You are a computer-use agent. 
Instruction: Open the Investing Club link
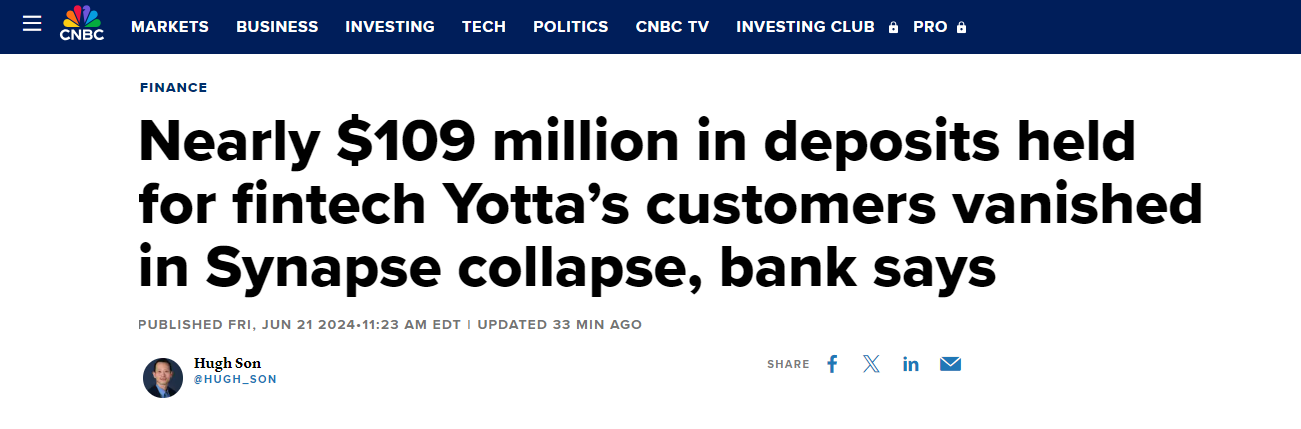click(805, 27)
